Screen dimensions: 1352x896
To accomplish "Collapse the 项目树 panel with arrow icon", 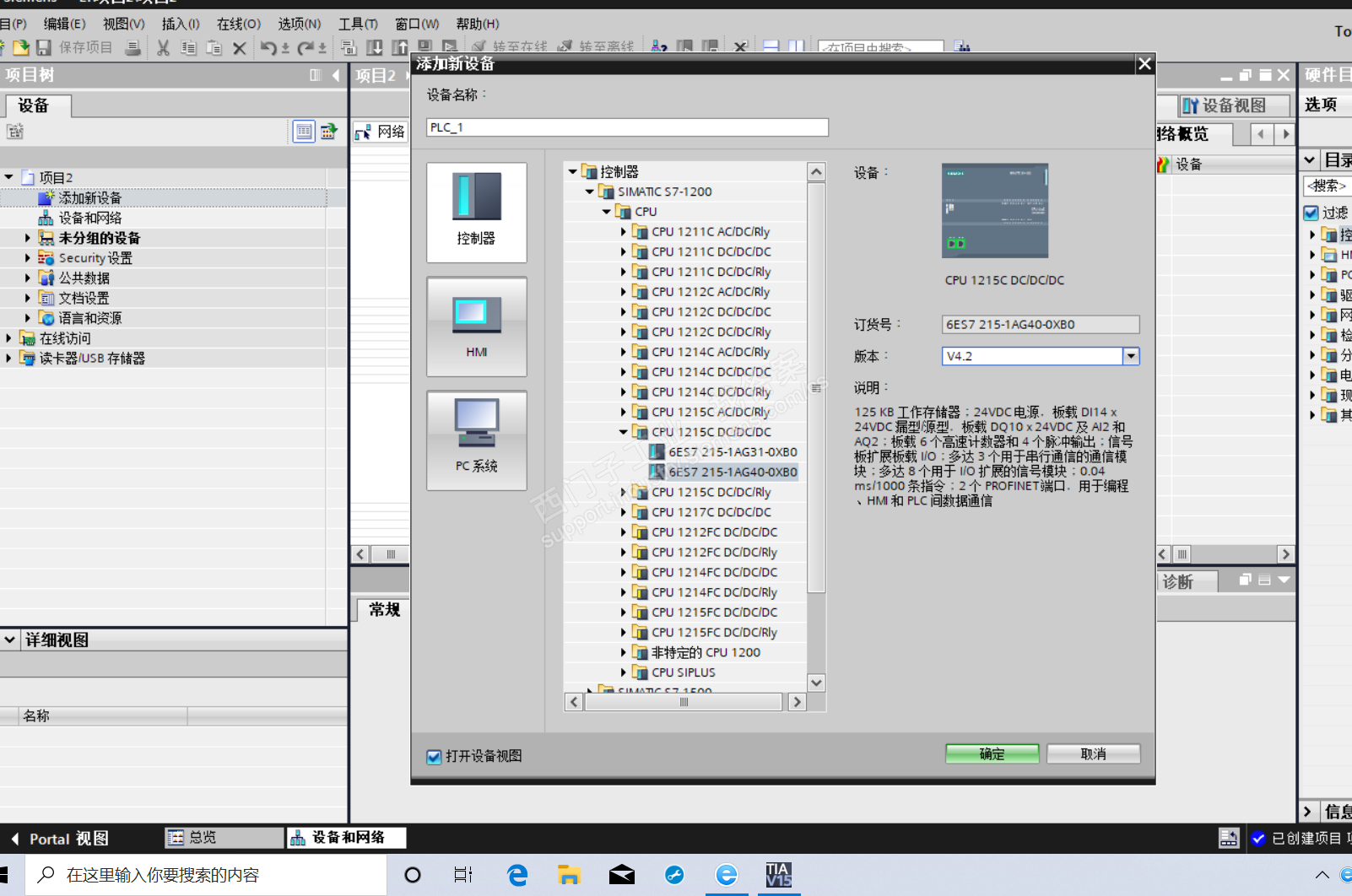I will [x=336, y=75].
